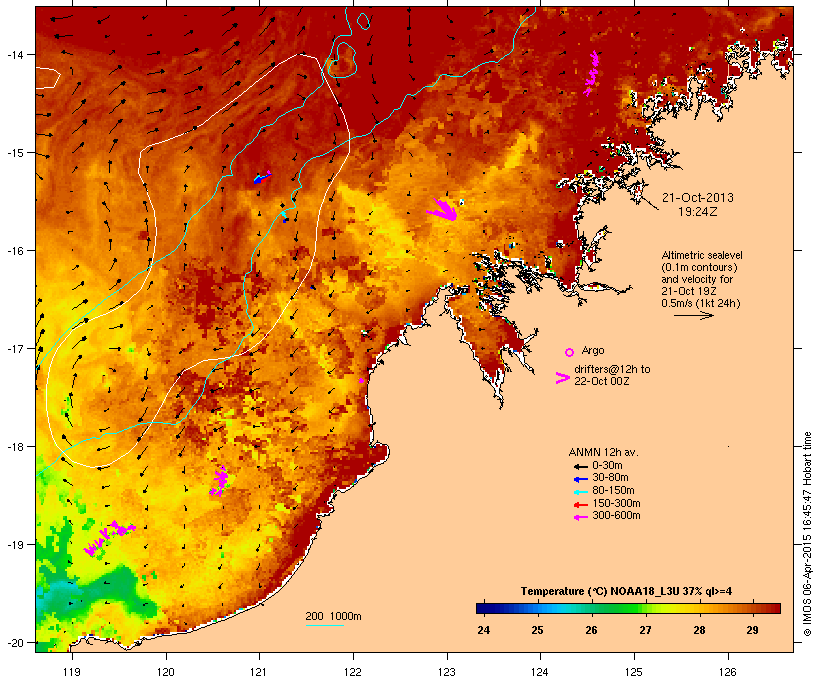Screen dimensions: 820x680
Task: Click the '300-600m' depth label
Action: pyautogui.click(x=616, y=516)
